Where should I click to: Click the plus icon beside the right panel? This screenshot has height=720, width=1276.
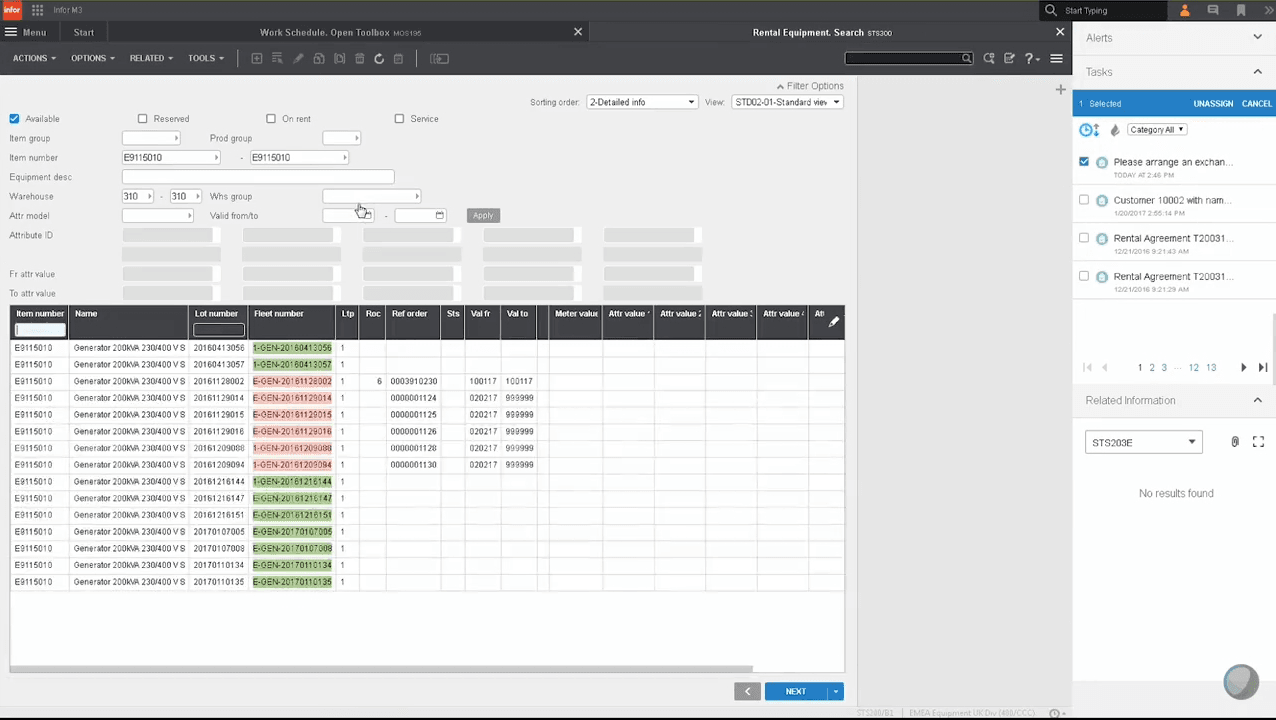coord(1061,90)
